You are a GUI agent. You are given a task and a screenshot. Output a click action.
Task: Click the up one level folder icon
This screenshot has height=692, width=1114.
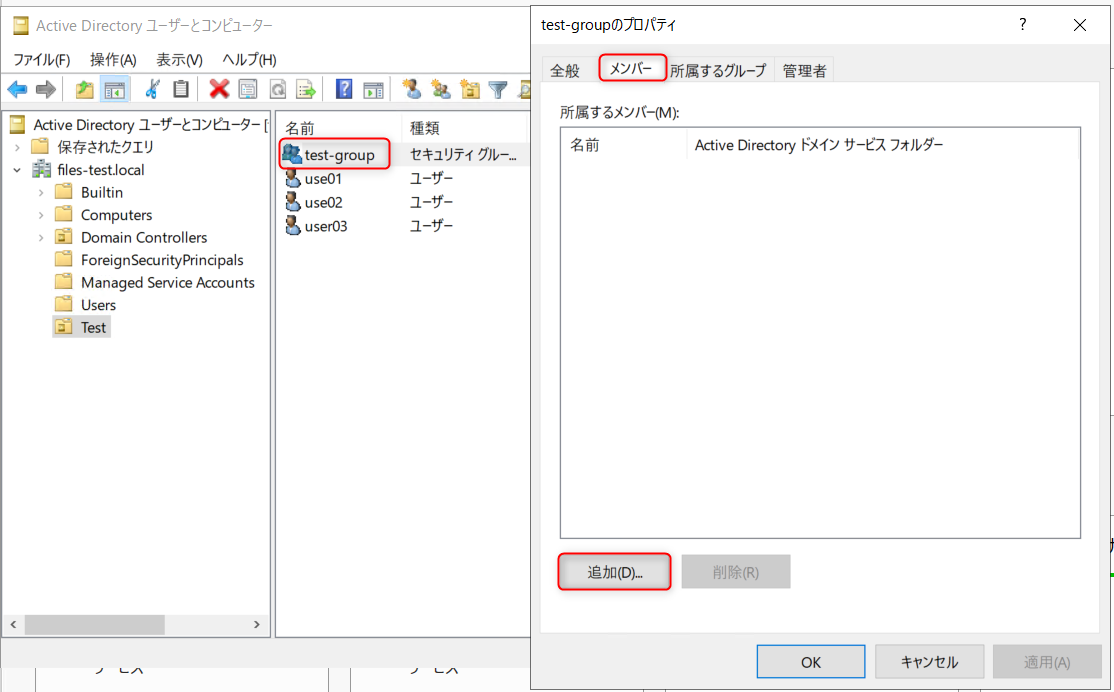pyautogui.click(x=85, y=89)
